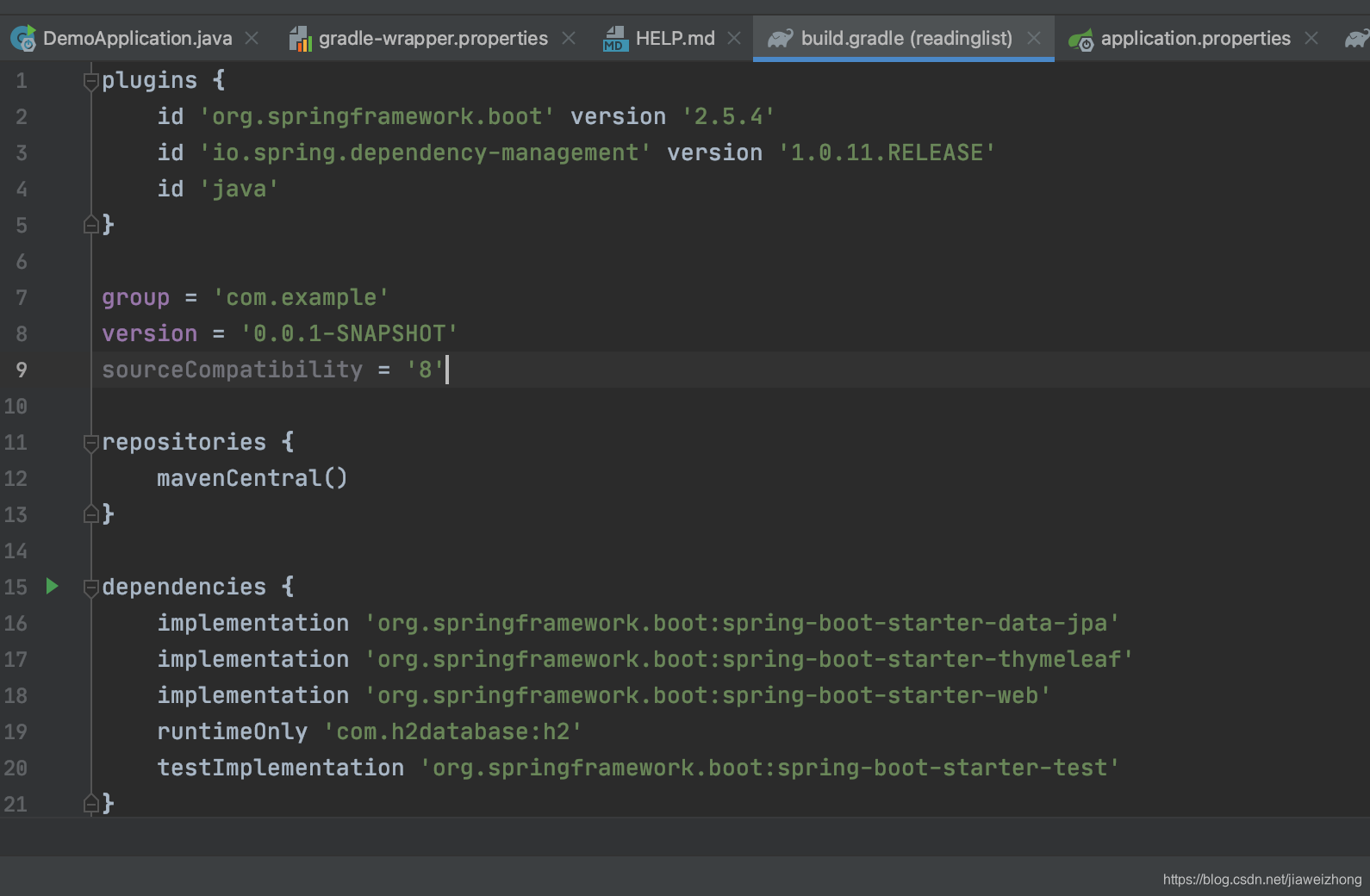This screenshot has width=1370, height=896.
Task: Click the sourceCompatibility property name
Action: point(233,370)
